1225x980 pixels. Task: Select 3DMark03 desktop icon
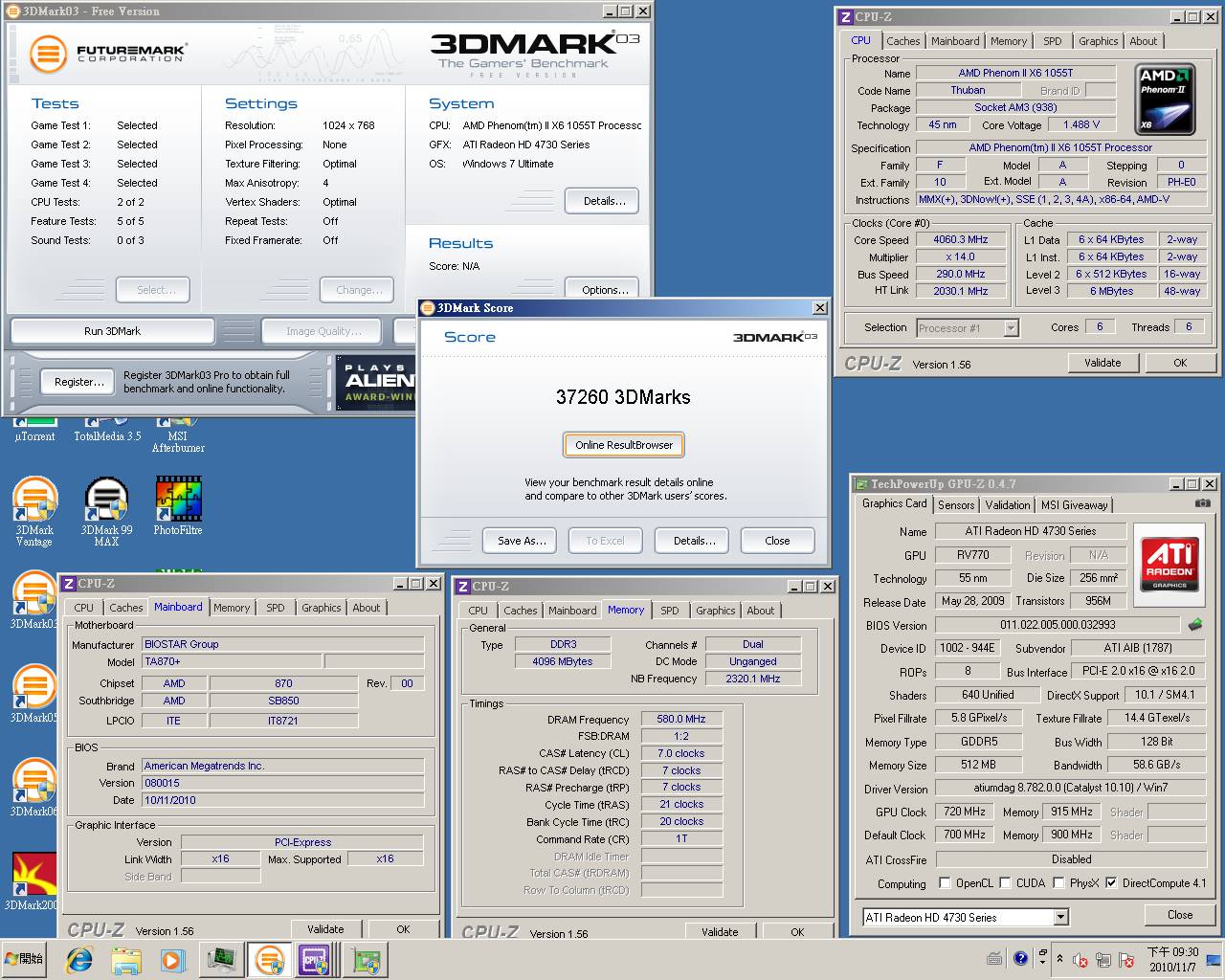[33, 601]
